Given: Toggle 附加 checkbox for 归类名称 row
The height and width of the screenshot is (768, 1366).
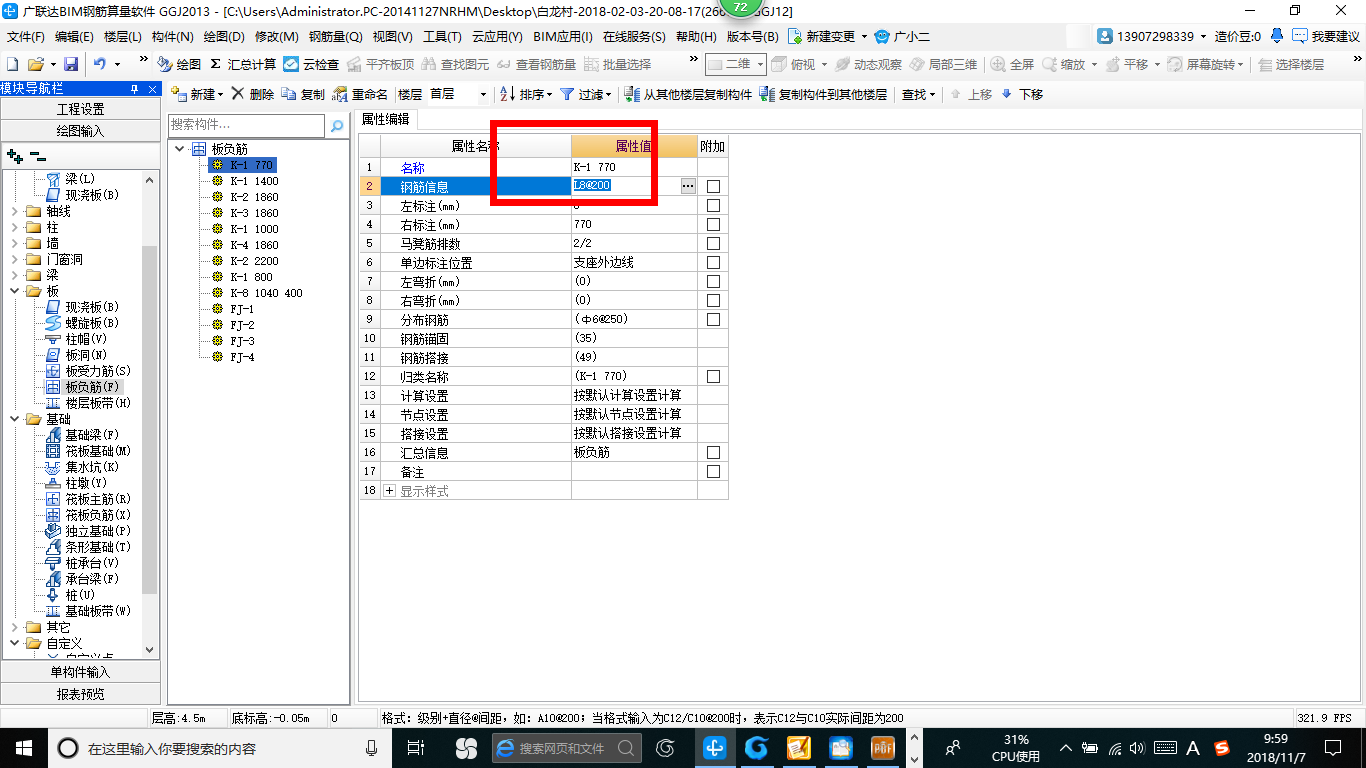Looking at the screenshot, I should [713, 376].
